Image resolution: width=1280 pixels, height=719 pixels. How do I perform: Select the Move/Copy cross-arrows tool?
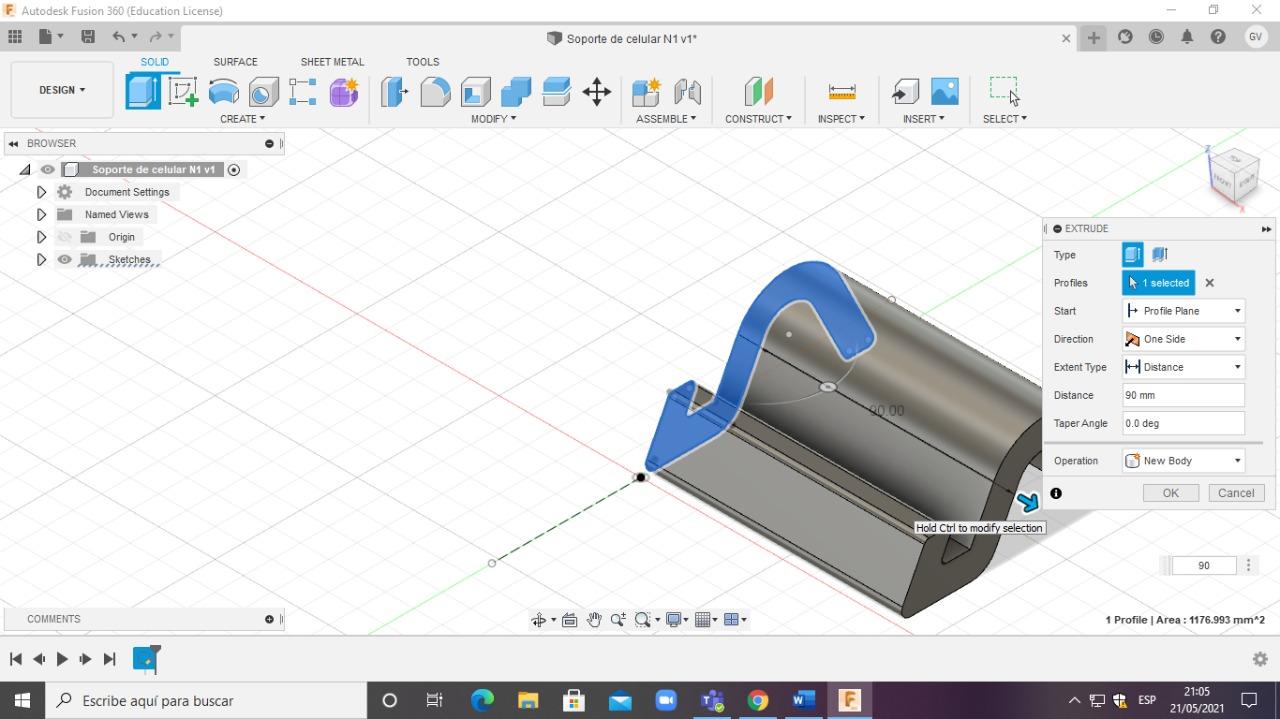[x=597, y=92]
